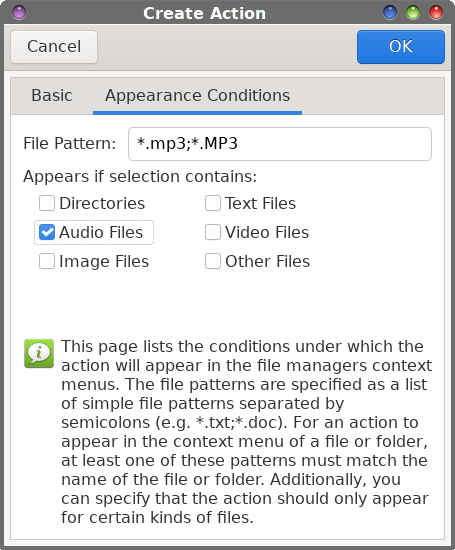Cancel the Create Action dialog
Viewport: 455px width, 550px height.
tap(54, 47)
